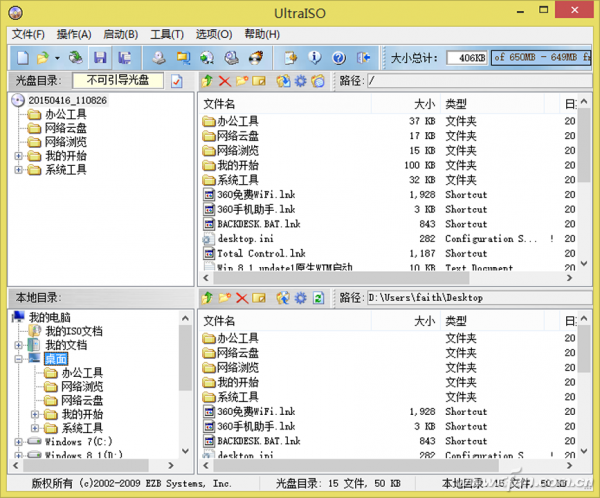Screen dimensions: 600x498
Task: Open the 选项(O) menu
Action: click(214, 34)
